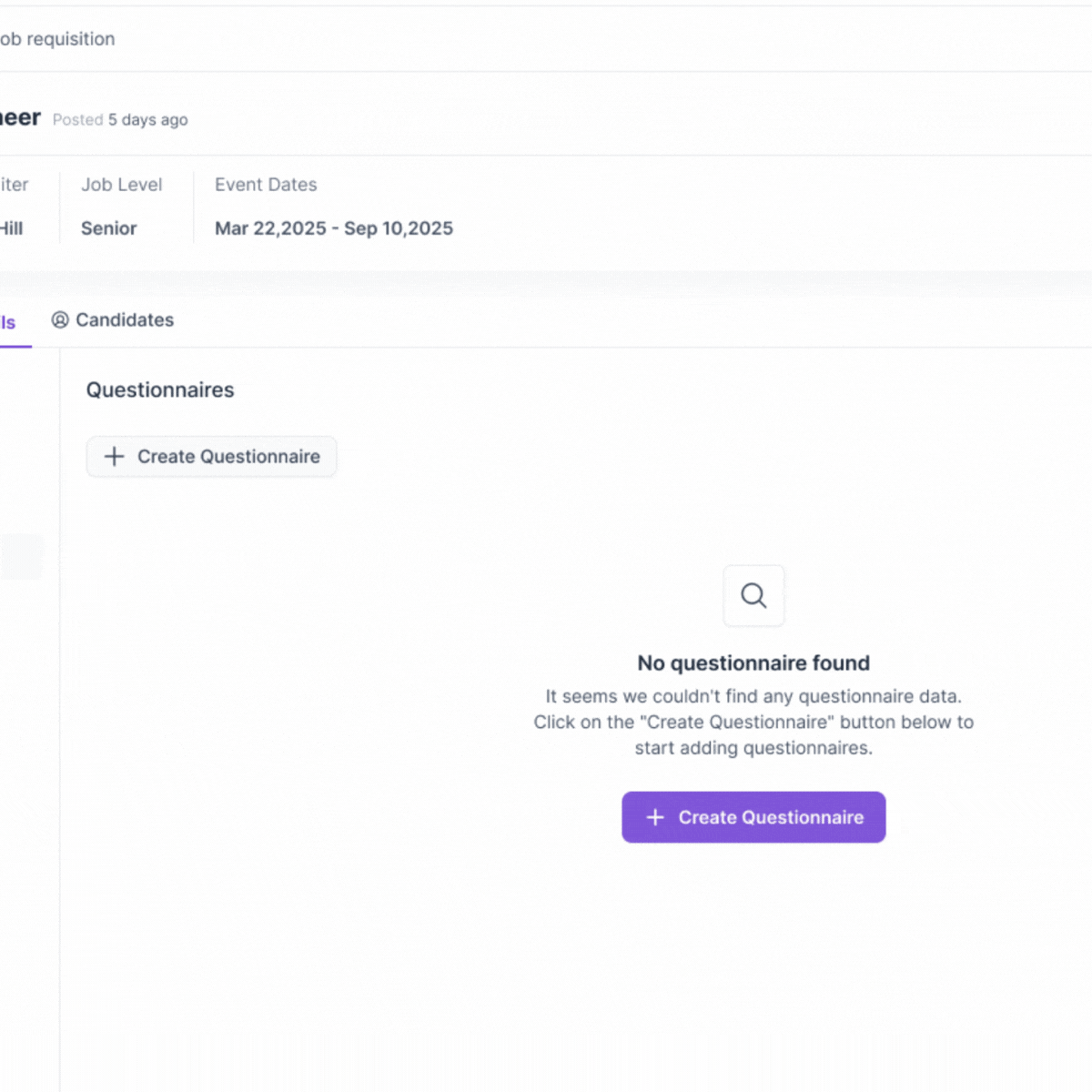Viewport: 1092px width, 1092px height.
Task: Click the bold job title ending in "neer"
Action: 20,118
